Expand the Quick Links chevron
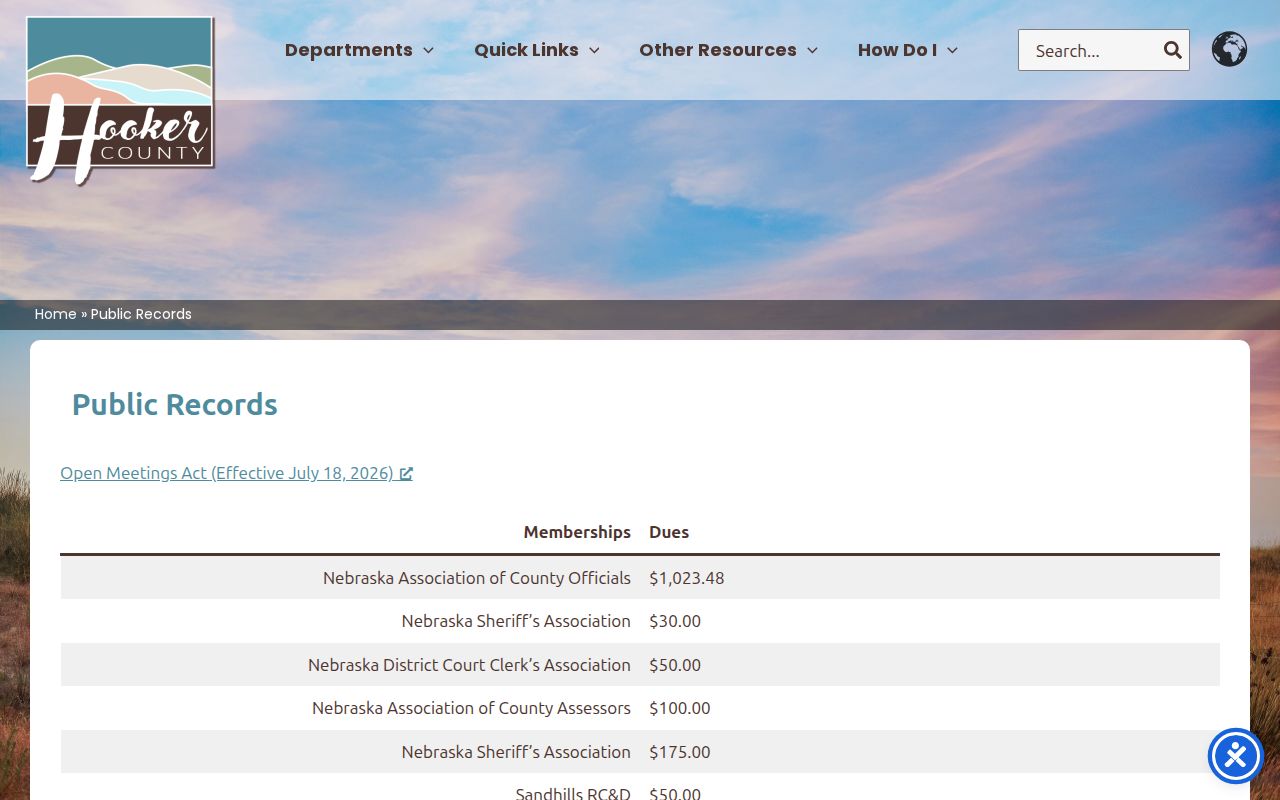Viewport: 1280px width, 800px height. [594, 50]
